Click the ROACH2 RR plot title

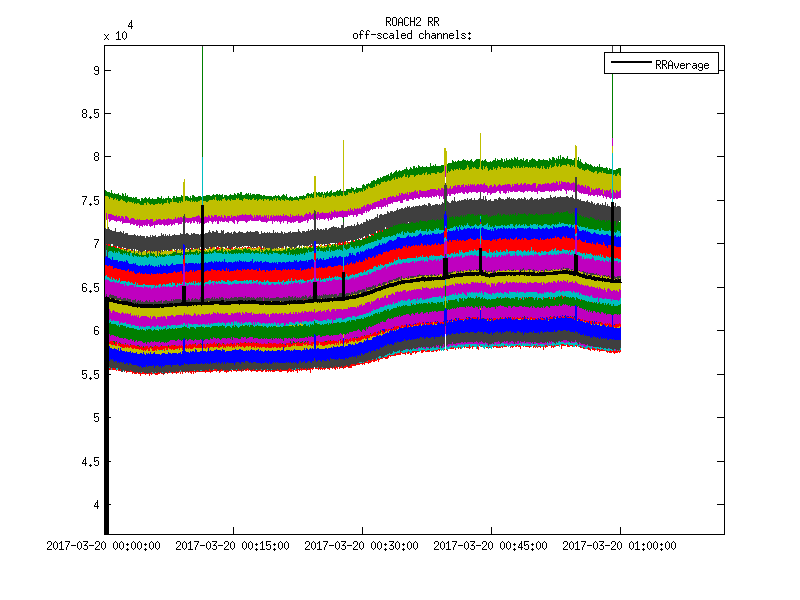tap(412, 21)
